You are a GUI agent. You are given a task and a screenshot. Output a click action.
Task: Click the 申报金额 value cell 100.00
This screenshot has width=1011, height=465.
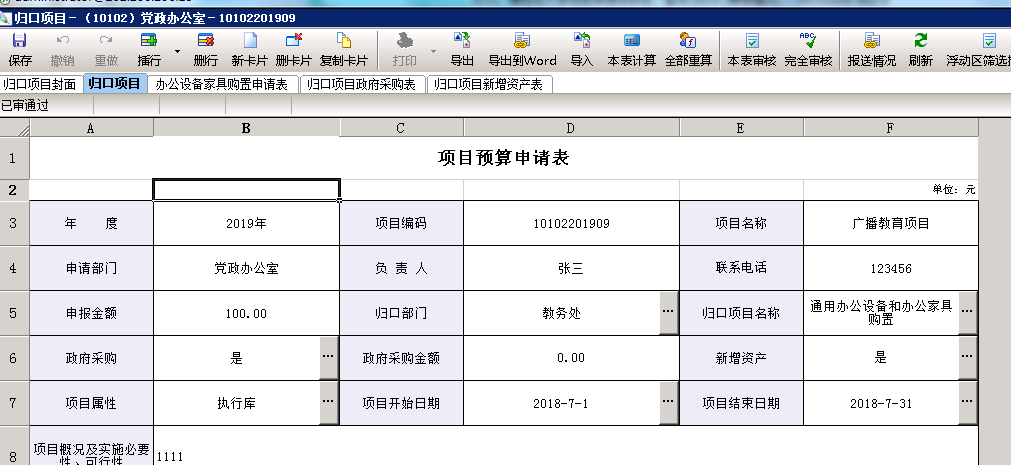(246, 313)
